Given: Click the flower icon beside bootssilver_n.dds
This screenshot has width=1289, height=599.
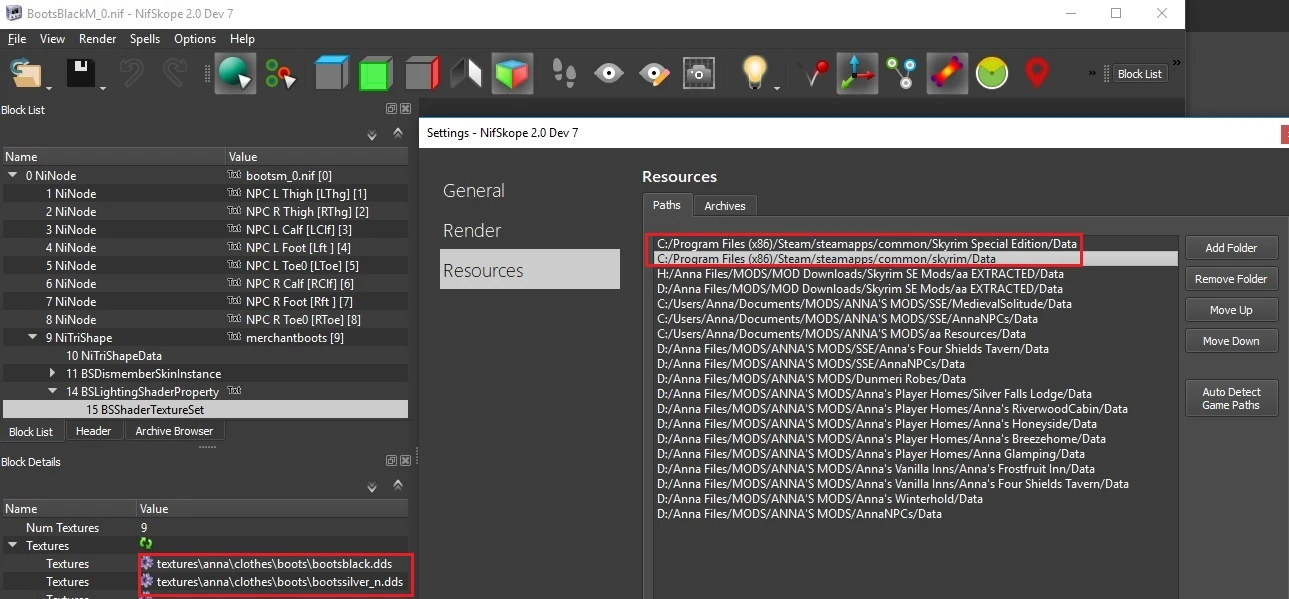Looking at the screenshot, I should pos(147,582).
